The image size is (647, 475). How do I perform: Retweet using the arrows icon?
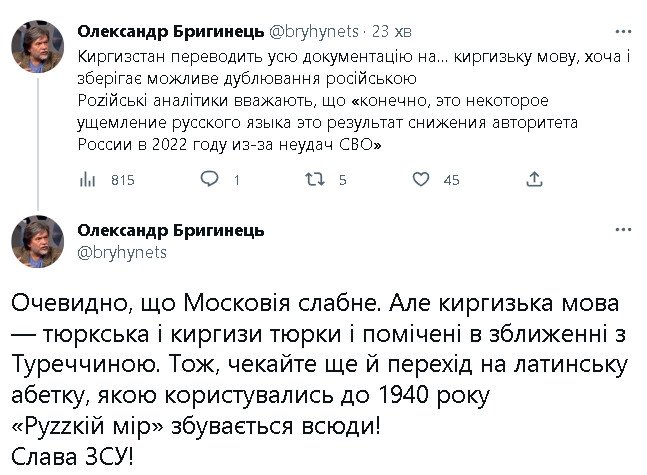[x=315, y=180]
